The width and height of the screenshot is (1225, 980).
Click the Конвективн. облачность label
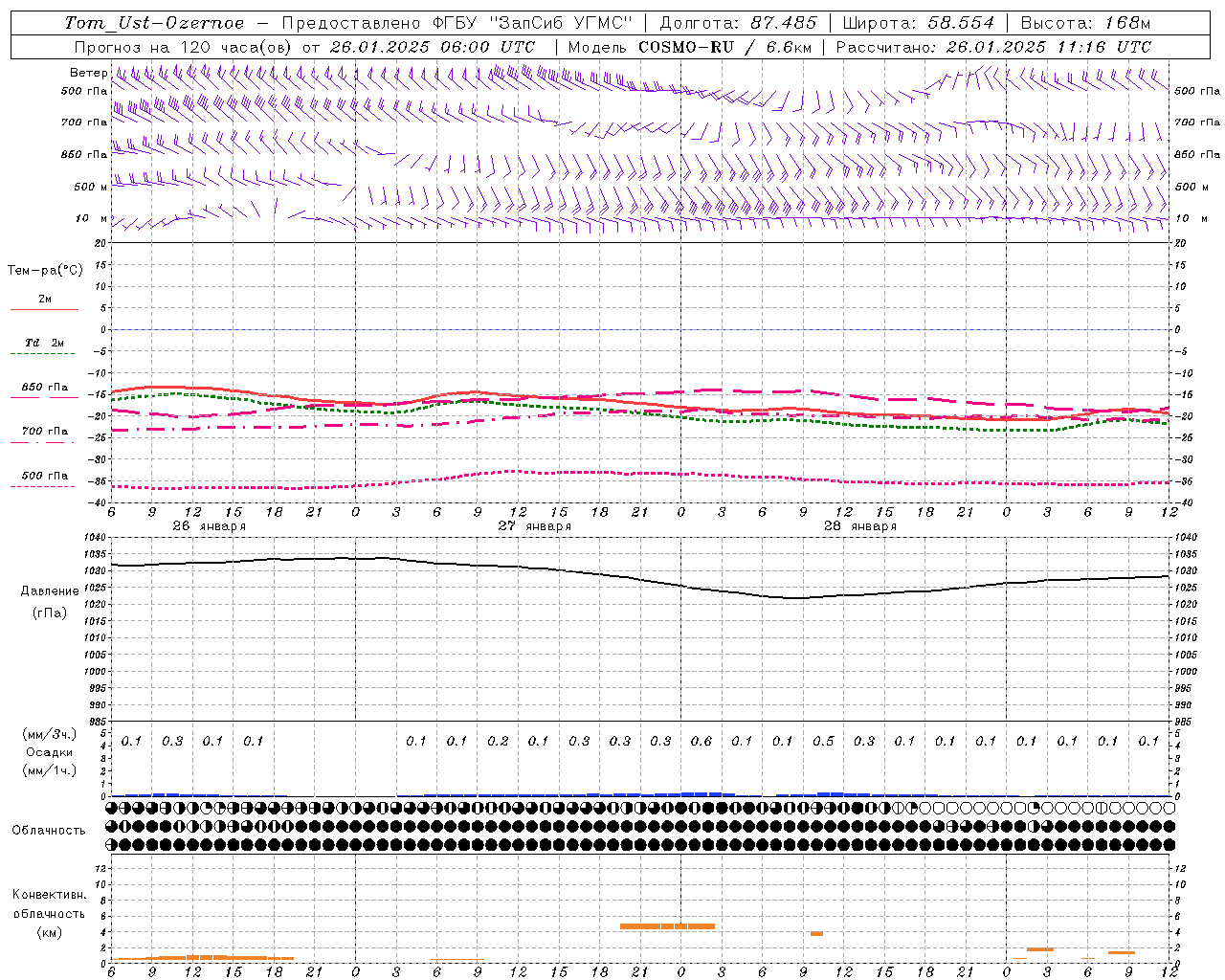pos(49,903)
